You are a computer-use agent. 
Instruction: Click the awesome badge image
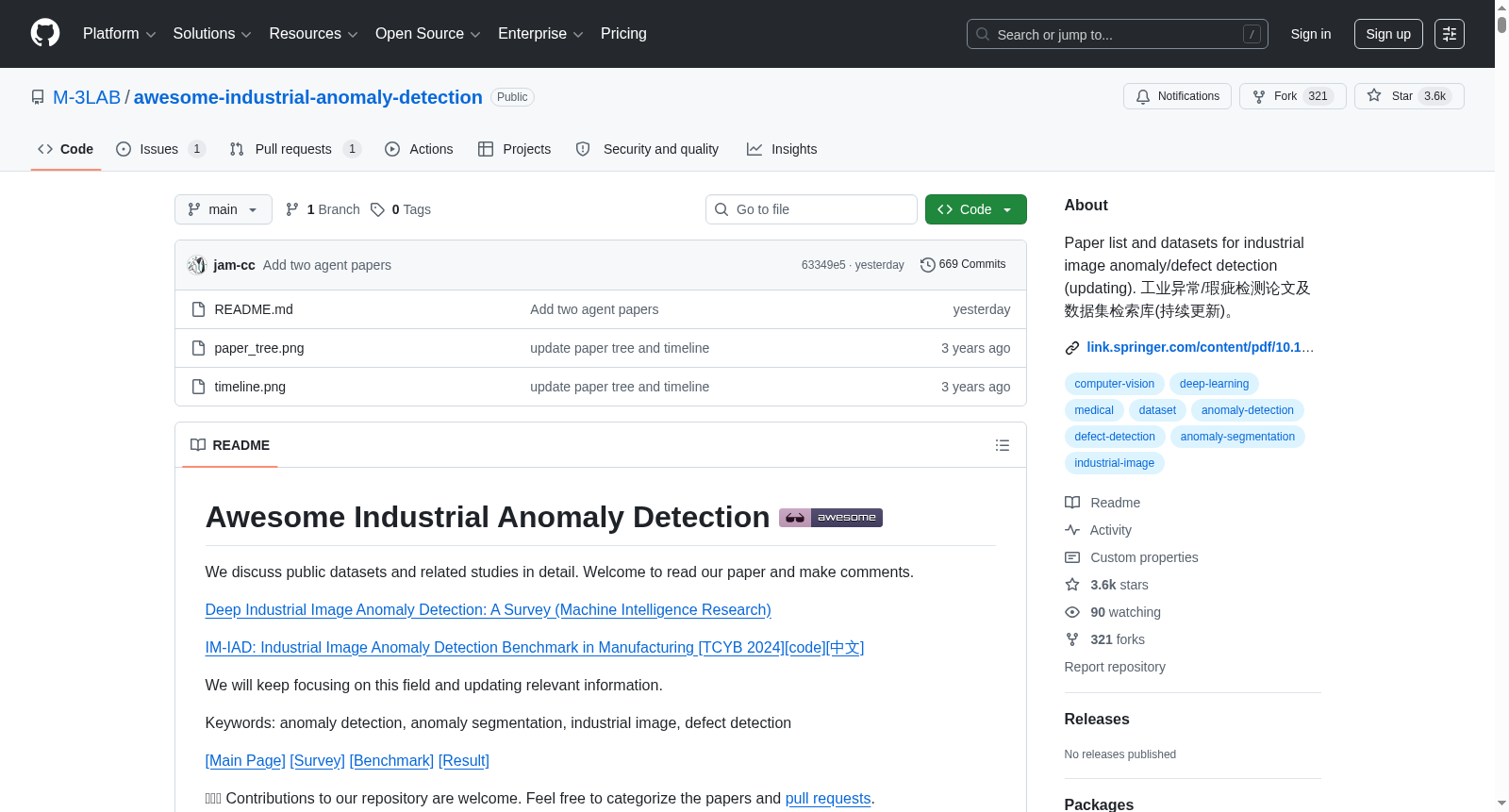pyautogui.click(x=831, y=518)
